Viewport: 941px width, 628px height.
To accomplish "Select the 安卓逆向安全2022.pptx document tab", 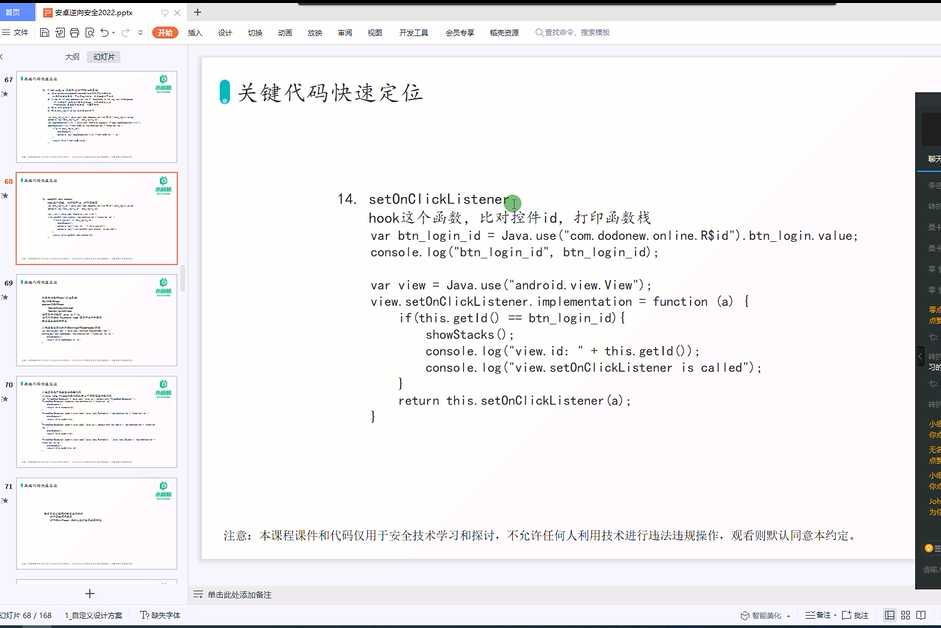I will (x=94, y=13).
